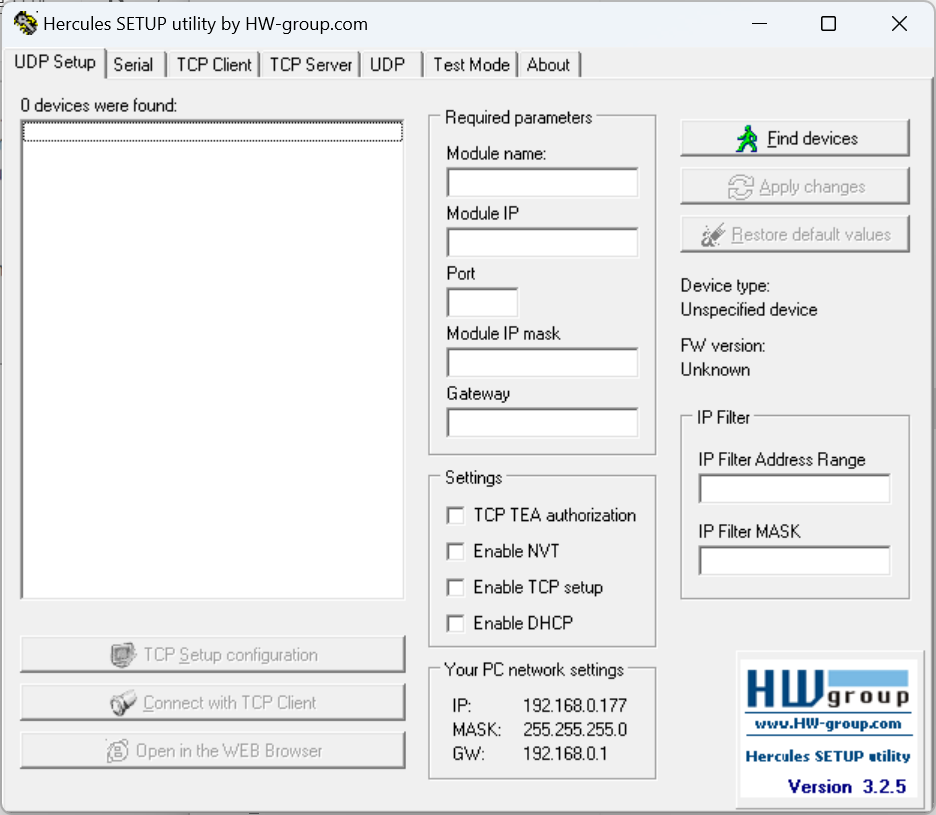This screenshot has width=936, height=815.
Task: Go to the TCP Client tab
Action: [214, 64]
